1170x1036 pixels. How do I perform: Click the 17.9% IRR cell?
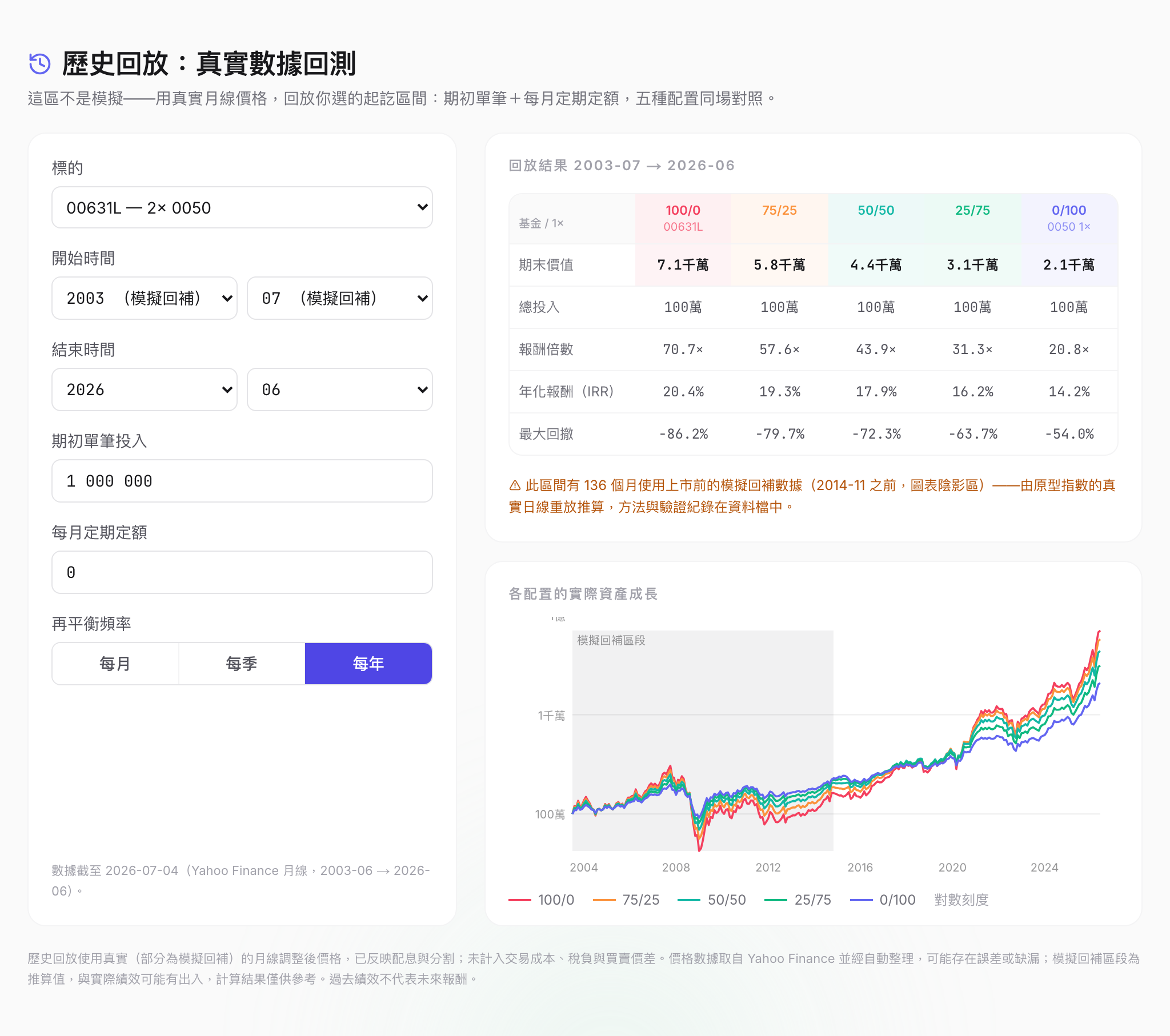[876, 392]
